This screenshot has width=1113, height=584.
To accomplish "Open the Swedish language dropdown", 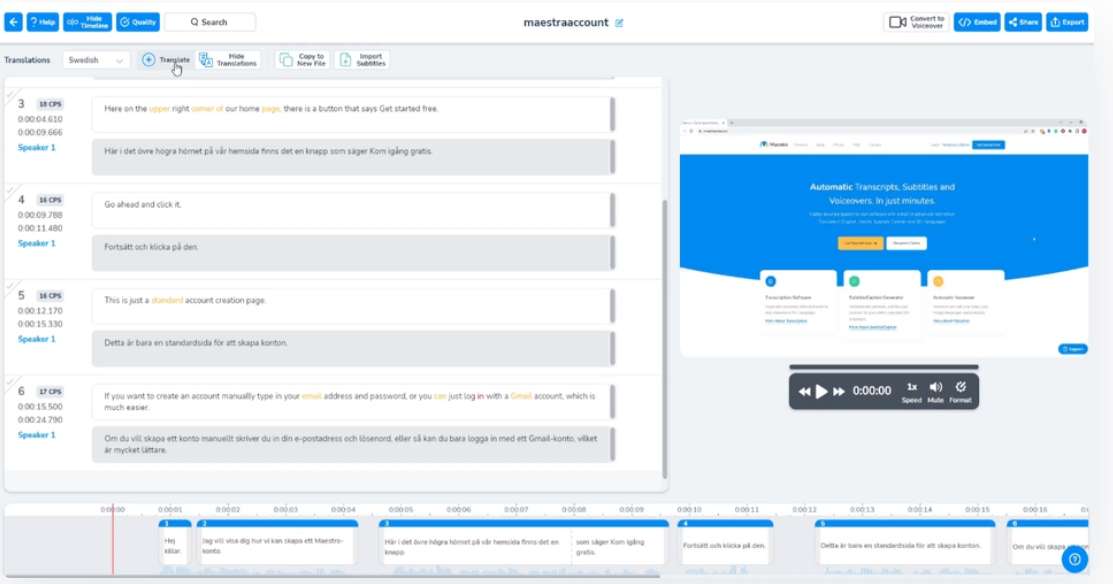I will [x=96, y=60].
